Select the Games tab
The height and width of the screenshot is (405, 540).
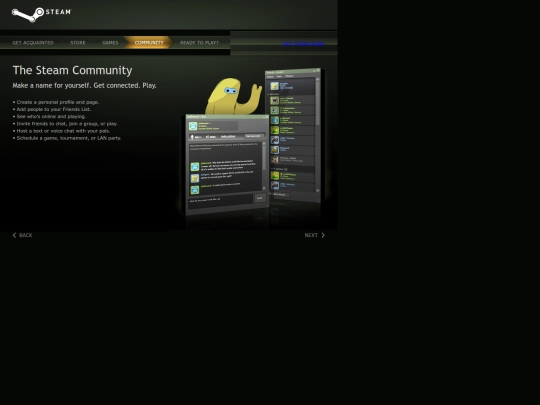[110, 43]
